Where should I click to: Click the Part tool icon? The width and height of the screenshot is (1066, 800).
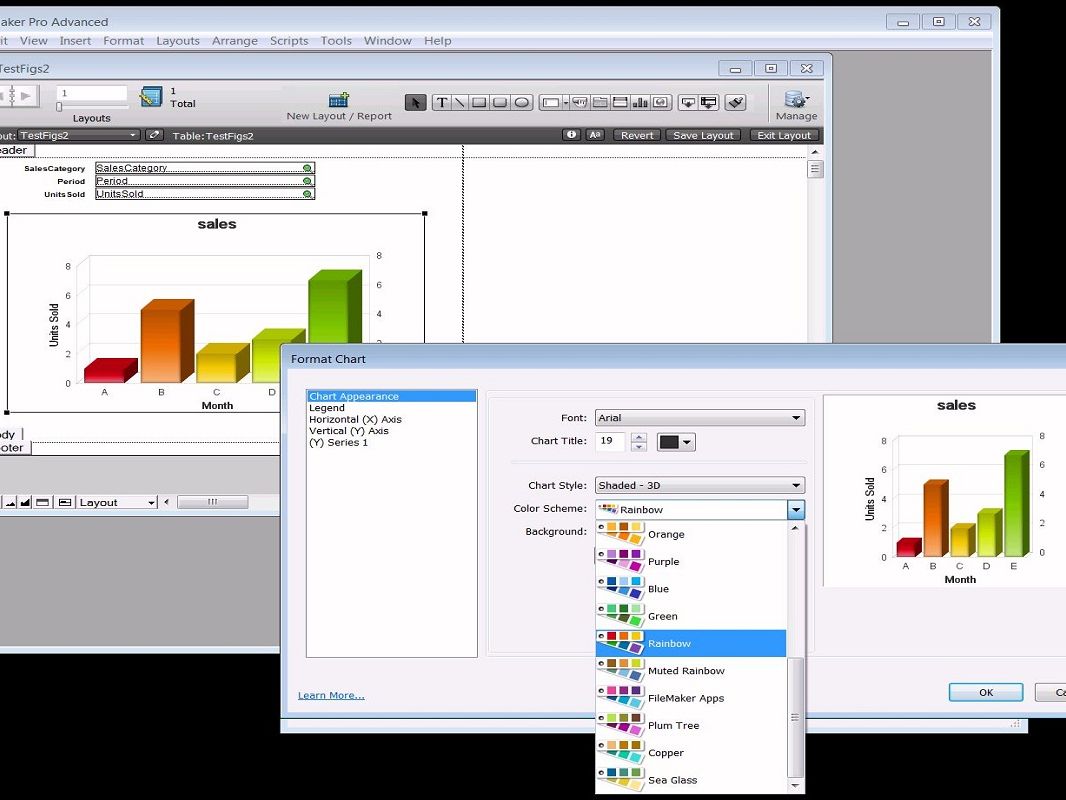[x=708, y=103]
